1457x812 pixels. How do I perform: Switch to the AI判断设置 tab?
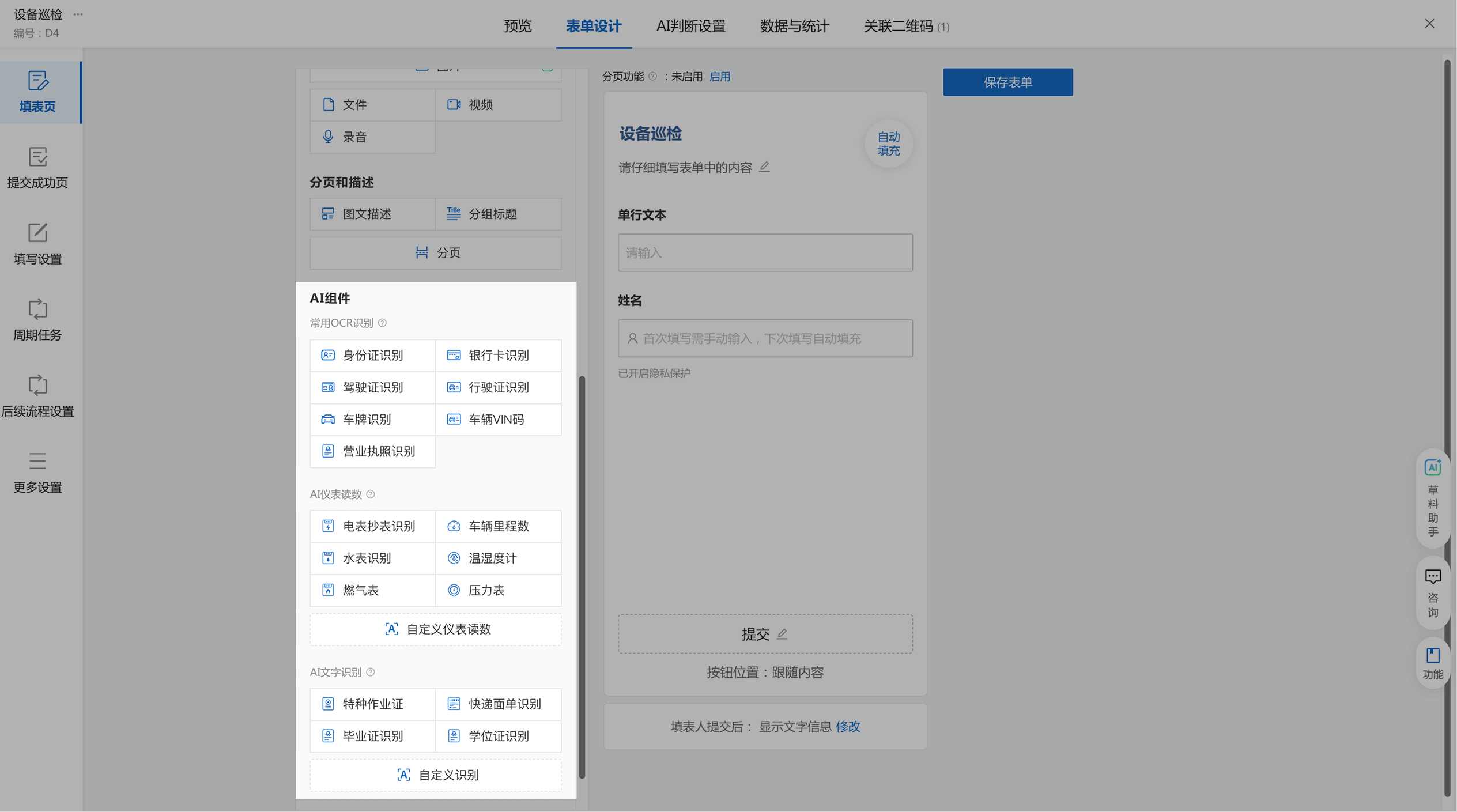690,26
